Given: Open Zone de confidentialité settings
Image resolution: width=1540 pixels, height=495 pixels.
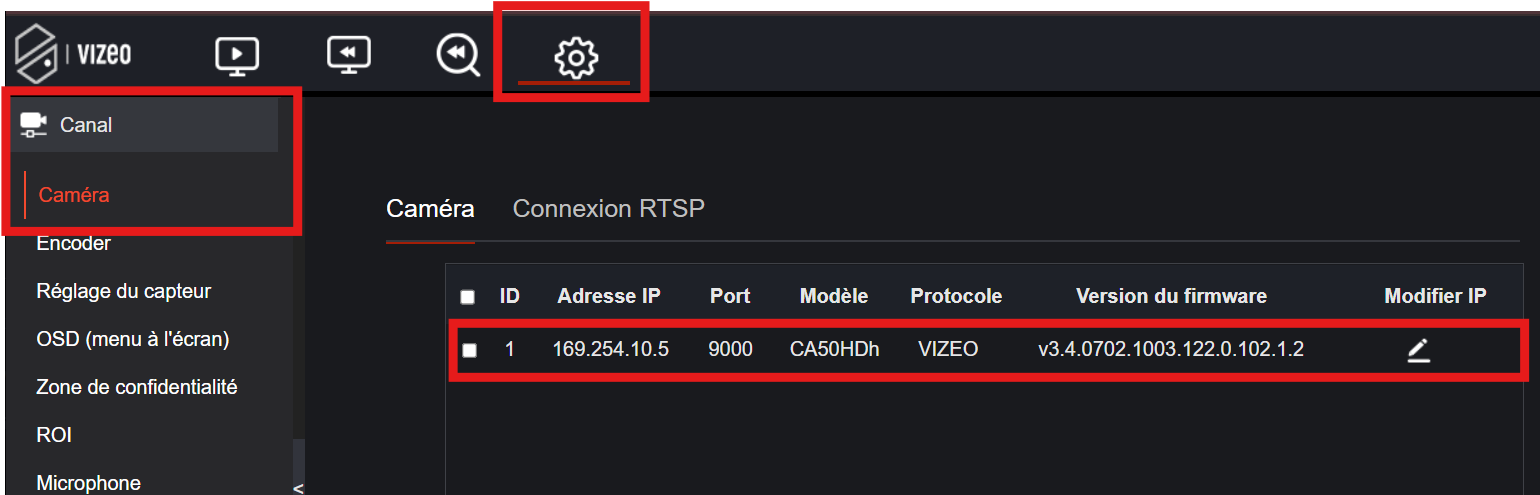Looking at the screenshot, I should pyautogui.click(x=136, y=387).
